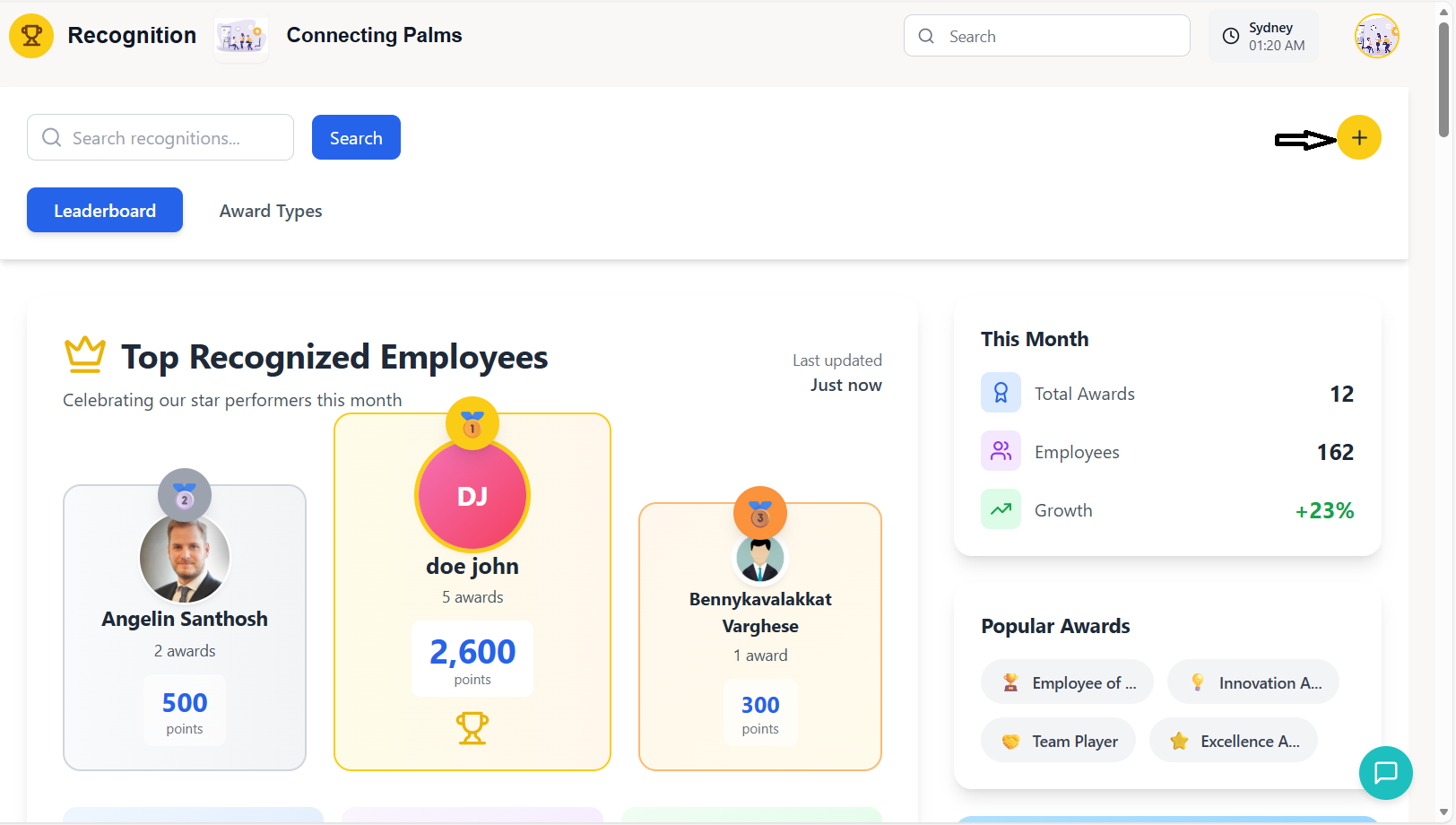1456x825 pixels.
Task: Click the Growth trend arrow icon
Action: tap(1001, 509)
